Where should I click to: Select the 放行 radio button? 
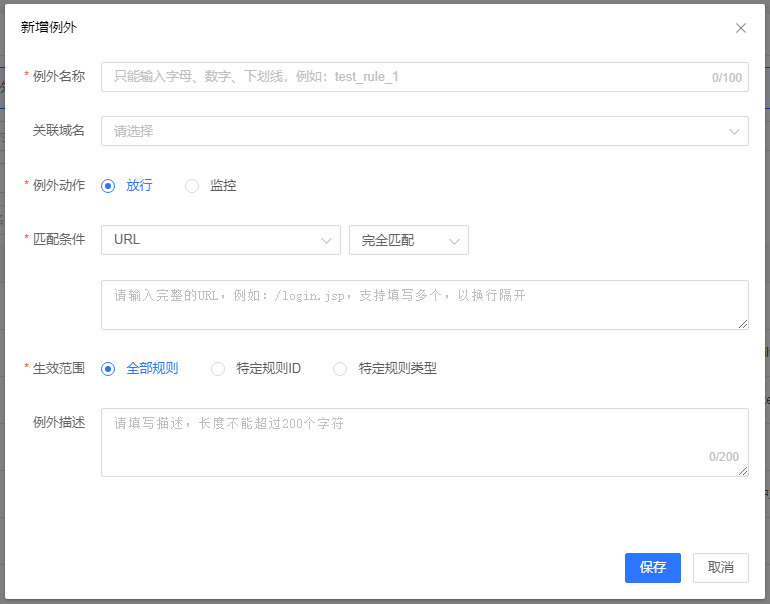(108, 186)
